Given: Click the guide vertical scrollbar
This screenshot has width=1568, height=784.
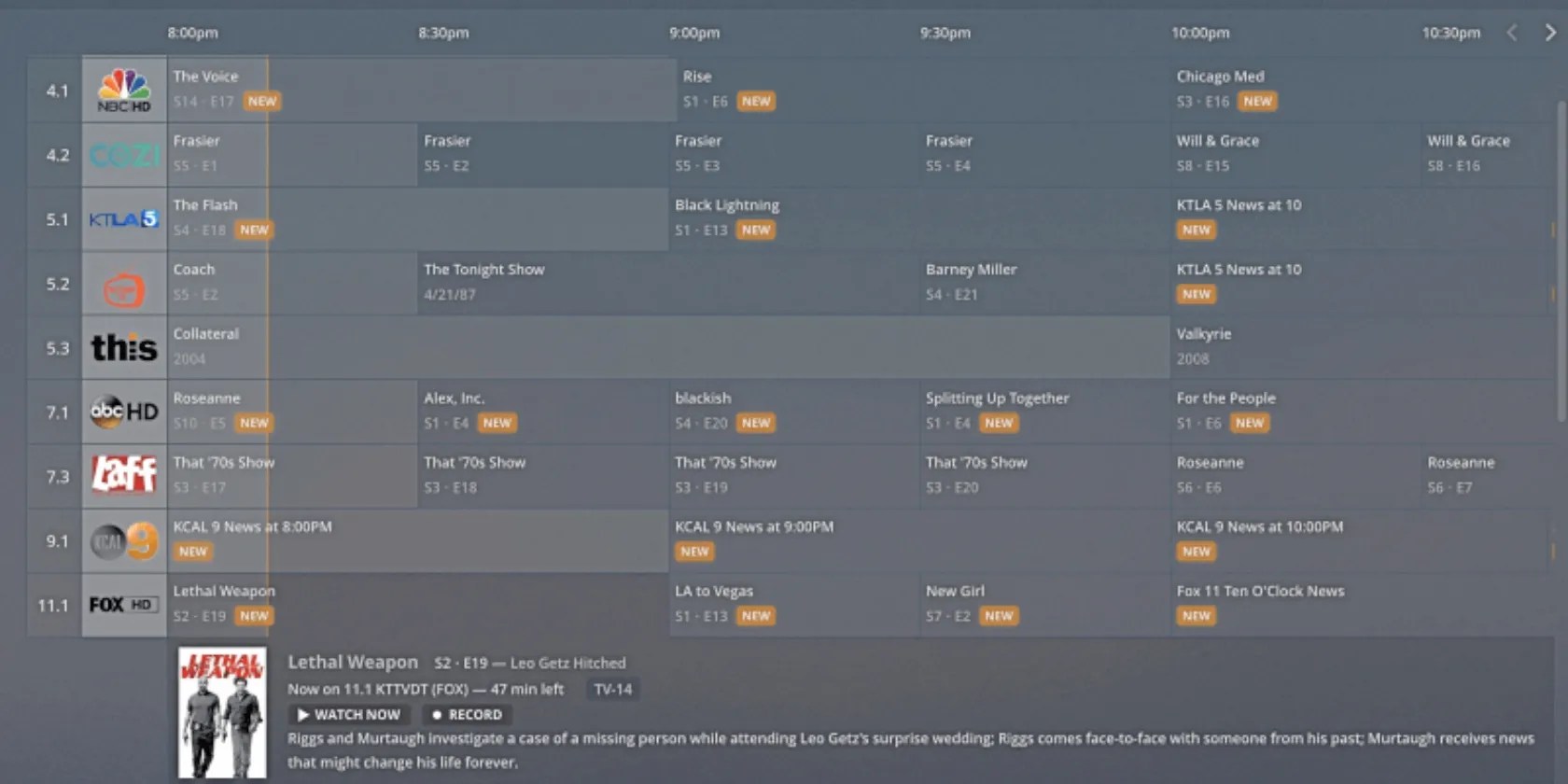Looking at the screenshot, I should point(1562,261).
